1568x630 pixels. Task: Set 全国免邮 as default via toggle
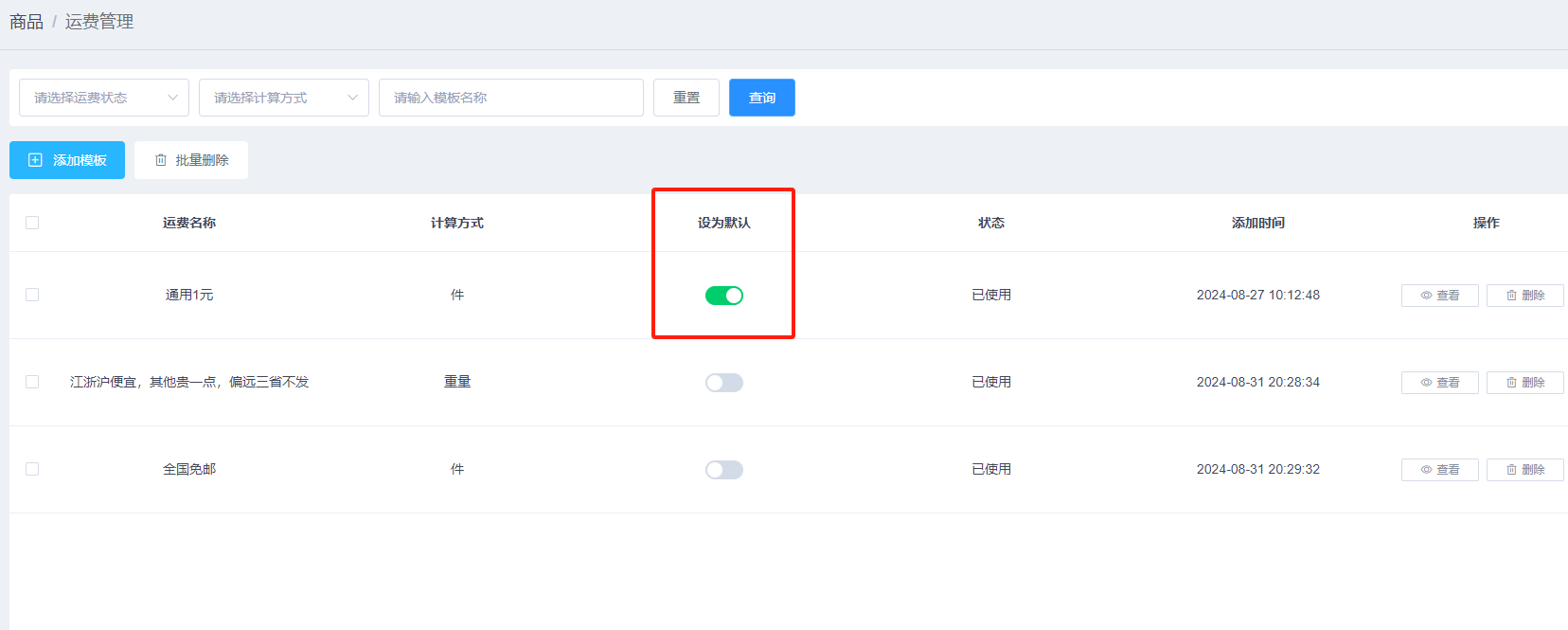pyautogui.click(x=724, y=470)
